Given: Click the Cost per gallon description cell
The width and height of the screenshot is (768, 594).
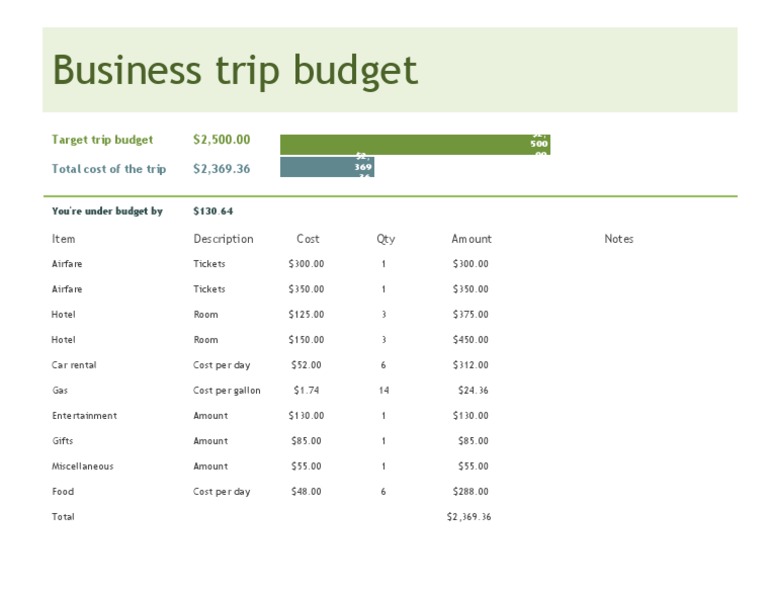Looking at the screenshot, I should click(226, 390).
